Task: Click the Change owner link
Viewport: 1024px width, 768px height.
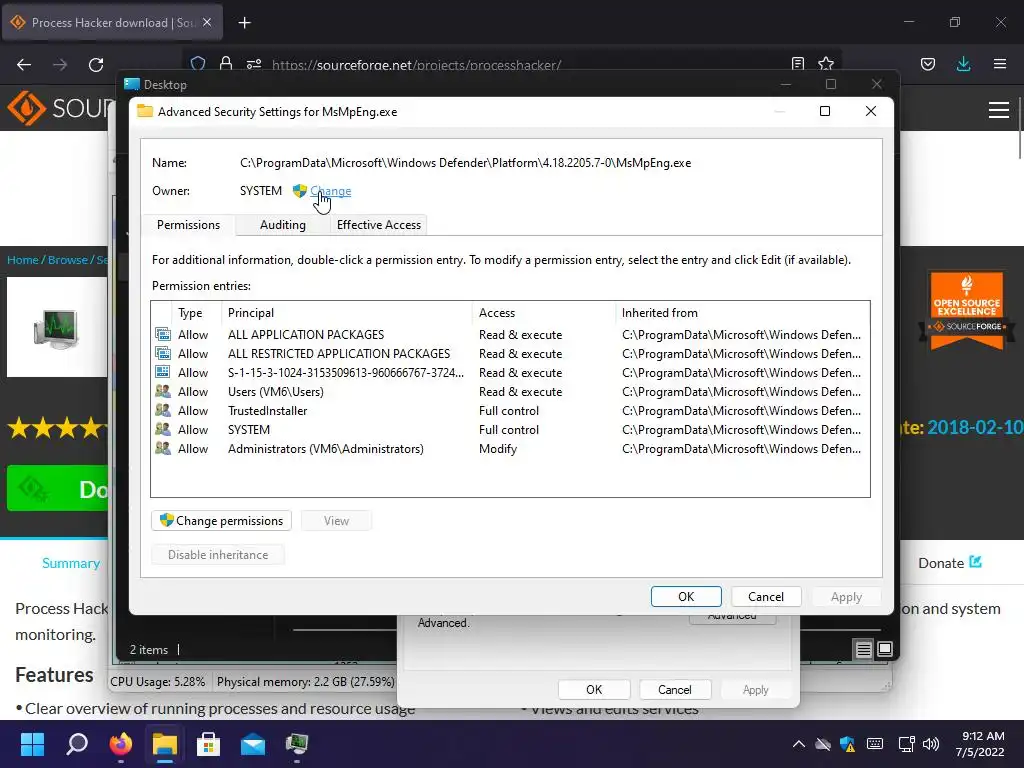Action: point(330,191)
